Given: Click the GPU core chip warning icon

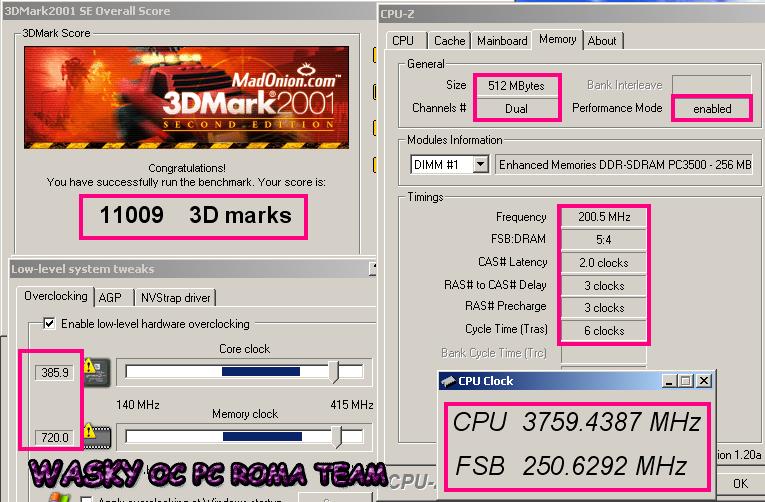Looking at the screenshot, I should click(x=97, y=372).
